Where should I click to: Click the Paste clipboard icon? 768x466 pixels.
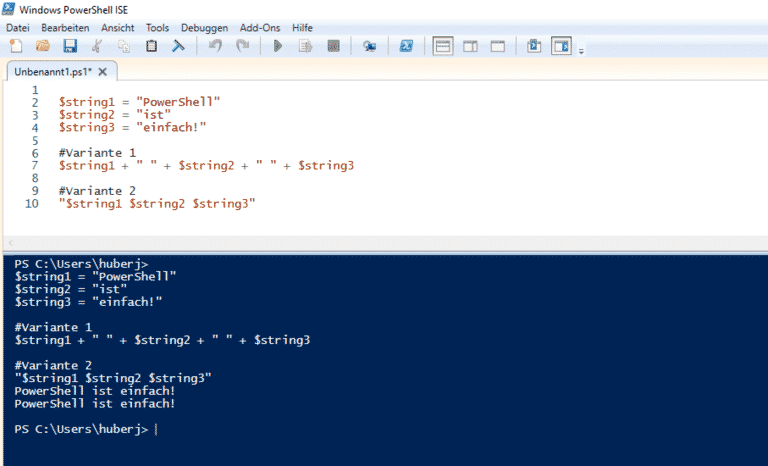point(151,46)
